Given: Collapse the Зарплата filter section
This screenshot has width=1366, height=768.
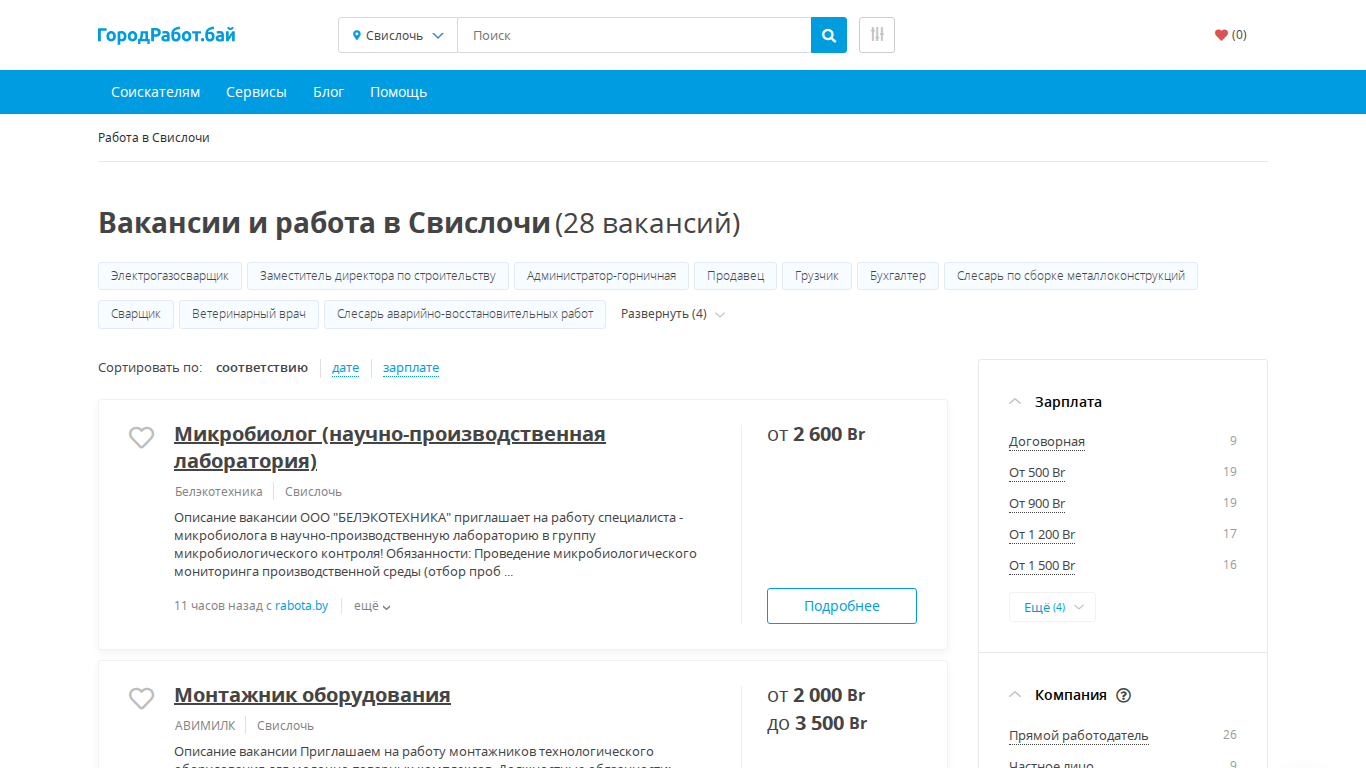Looking at the screenshot, I should click(x=1055, y=402).
